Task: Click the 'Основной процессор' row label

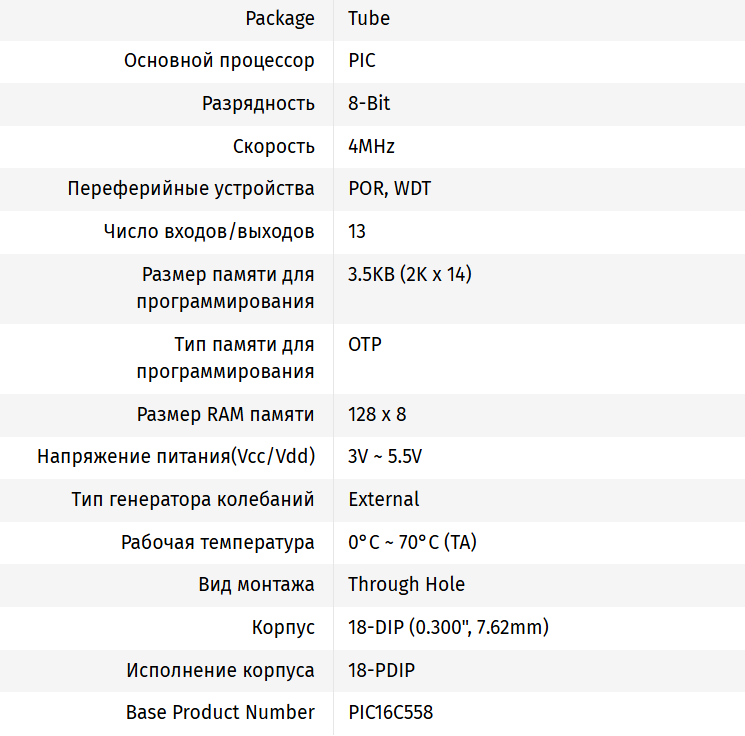Action: click(x=219, y=61)
